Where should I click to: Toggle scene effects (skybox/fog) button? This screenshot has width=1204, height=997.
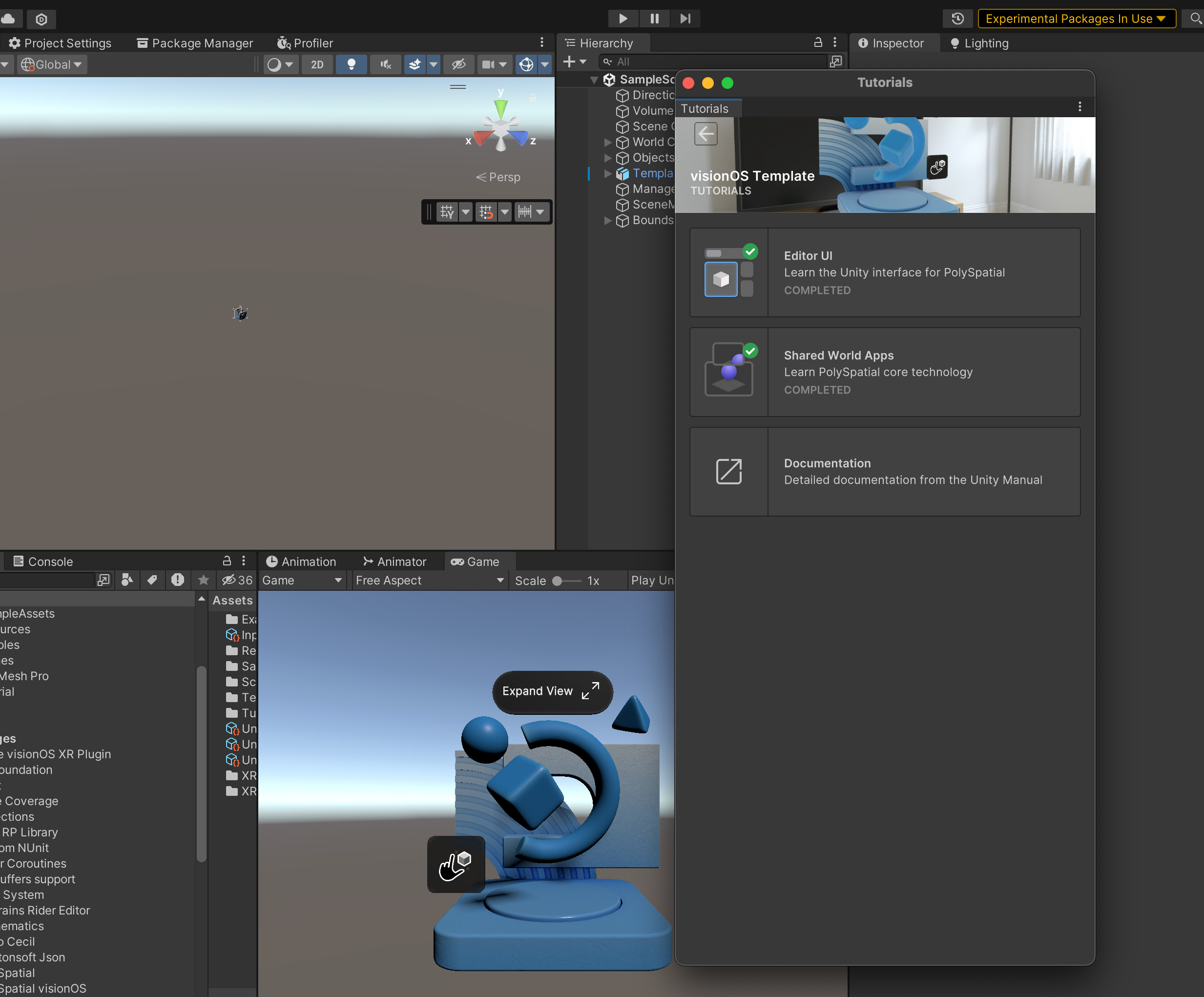coord(415,64)
